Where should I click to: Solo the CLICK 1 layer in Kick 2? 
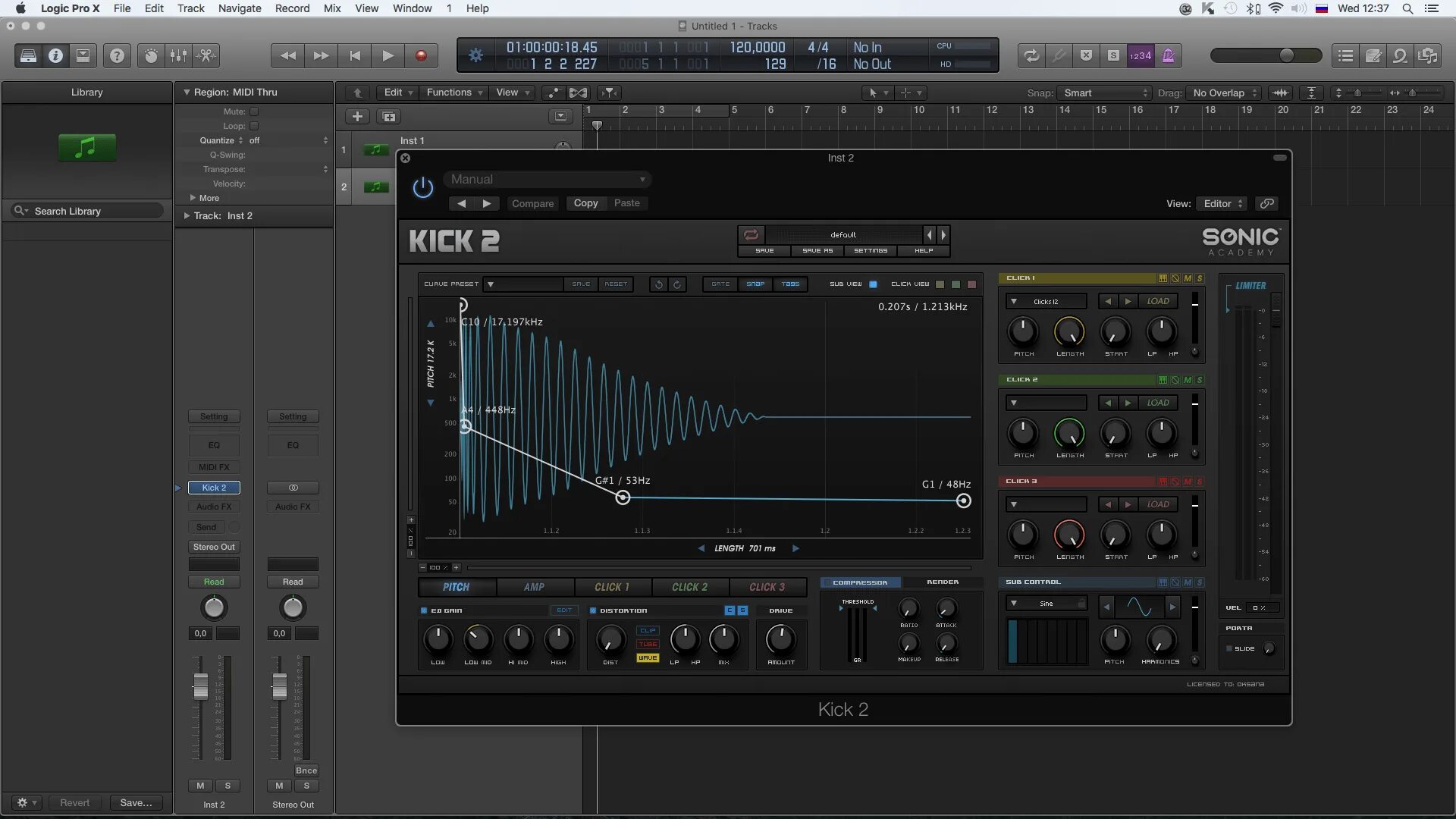pyautogui.click(x=1199, y=278)
